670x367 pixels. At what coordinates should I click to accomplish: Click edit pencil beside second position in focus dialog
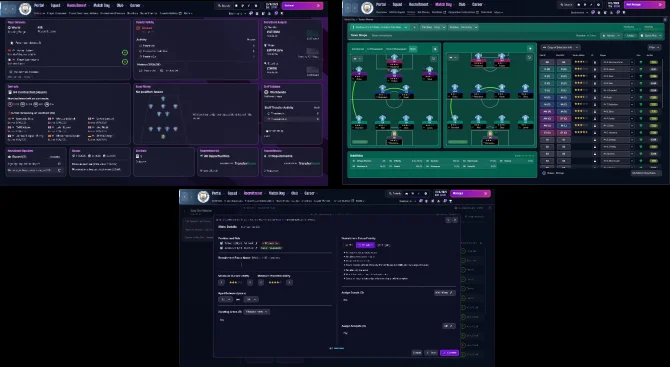click(x=256, y=248)
